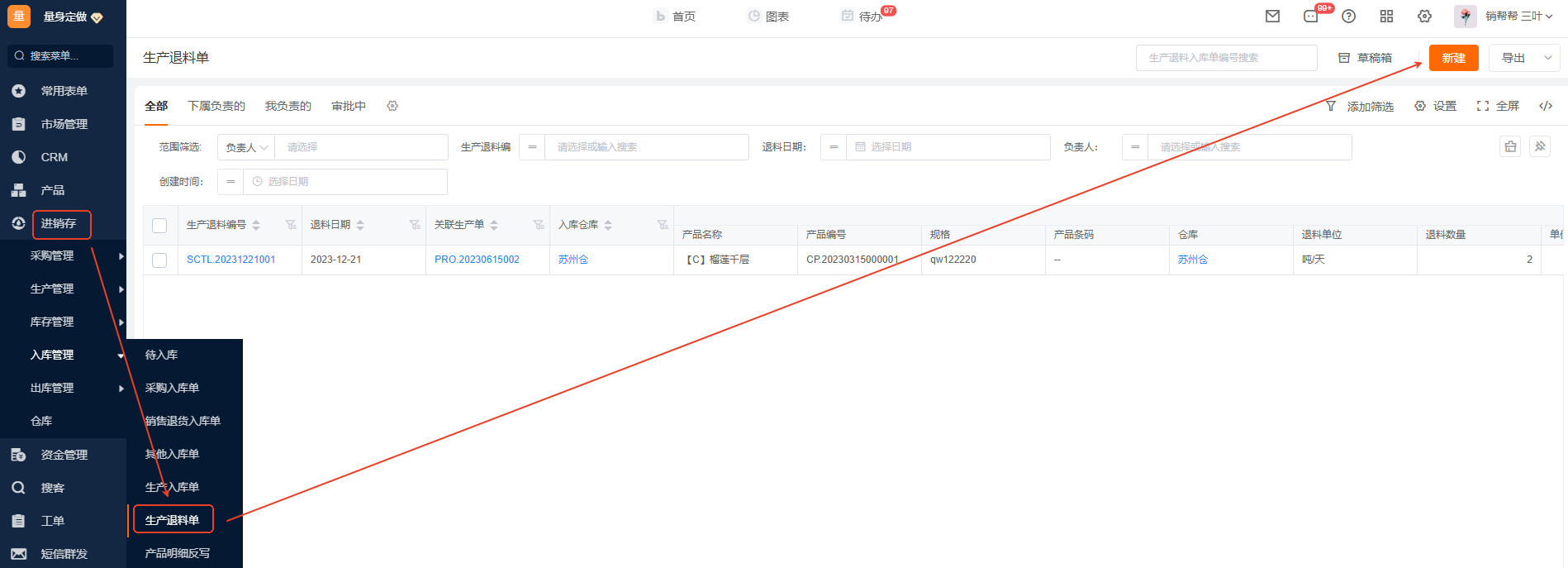Viewport: 1568px width, 568px height.
Task: Open the 创建时间 operator selector
Action: tap(230, 182)
